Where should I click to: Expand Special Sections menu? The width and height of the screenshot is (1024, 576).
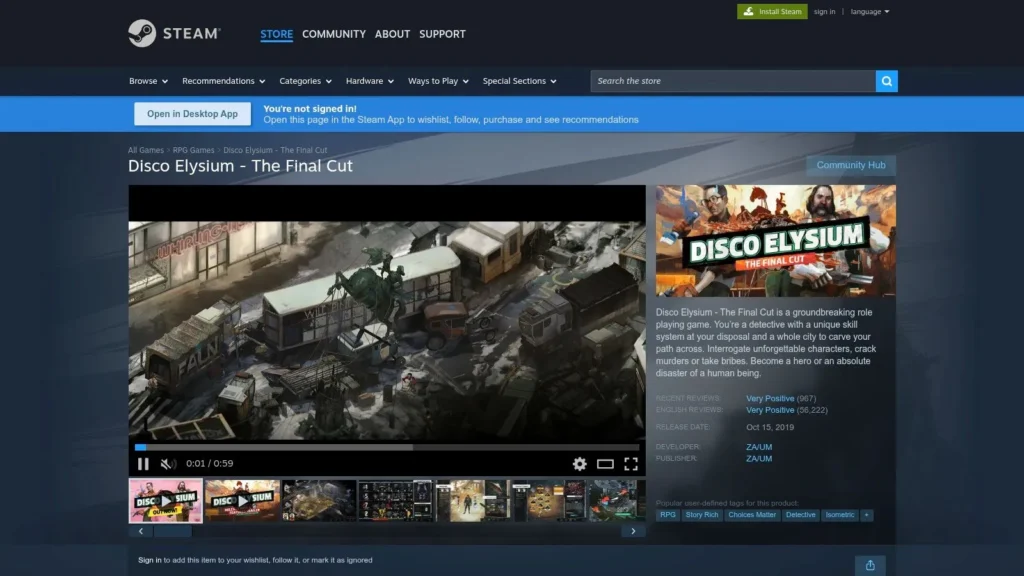click(x=519, y=81)
